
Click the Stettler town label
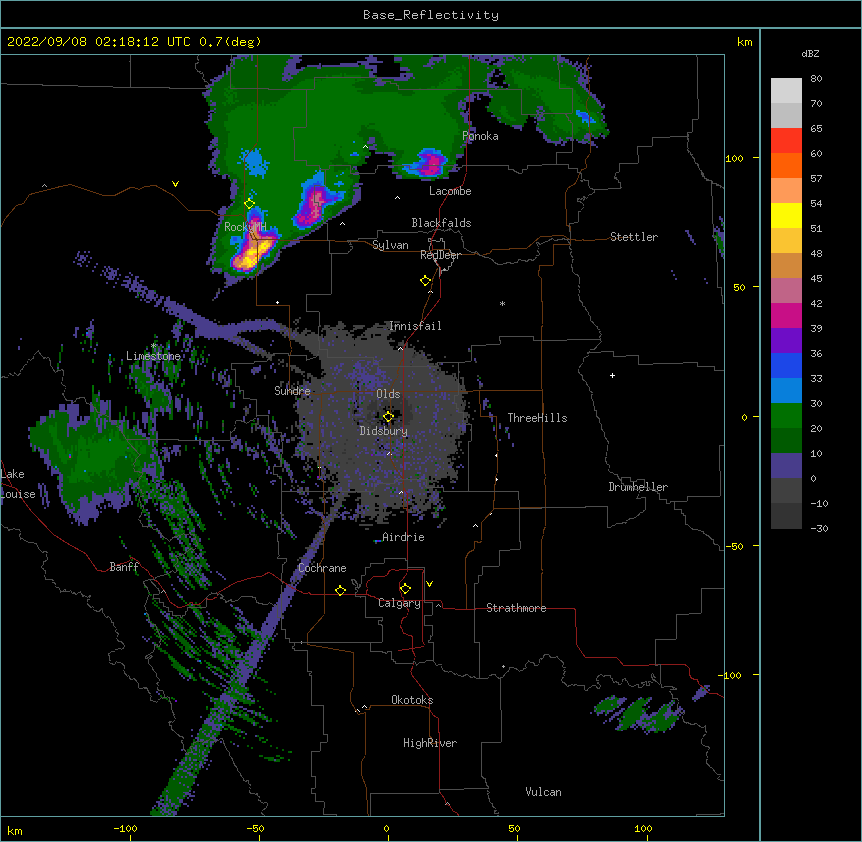[634, 237]
